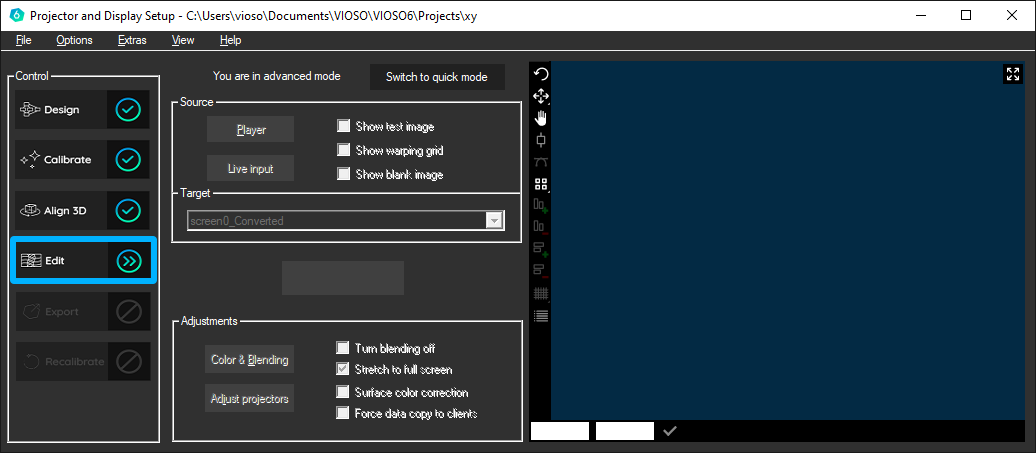Open the Options menu
Image resolution: width=1036 pixels, height=453 pixels.
click(74, 40)
